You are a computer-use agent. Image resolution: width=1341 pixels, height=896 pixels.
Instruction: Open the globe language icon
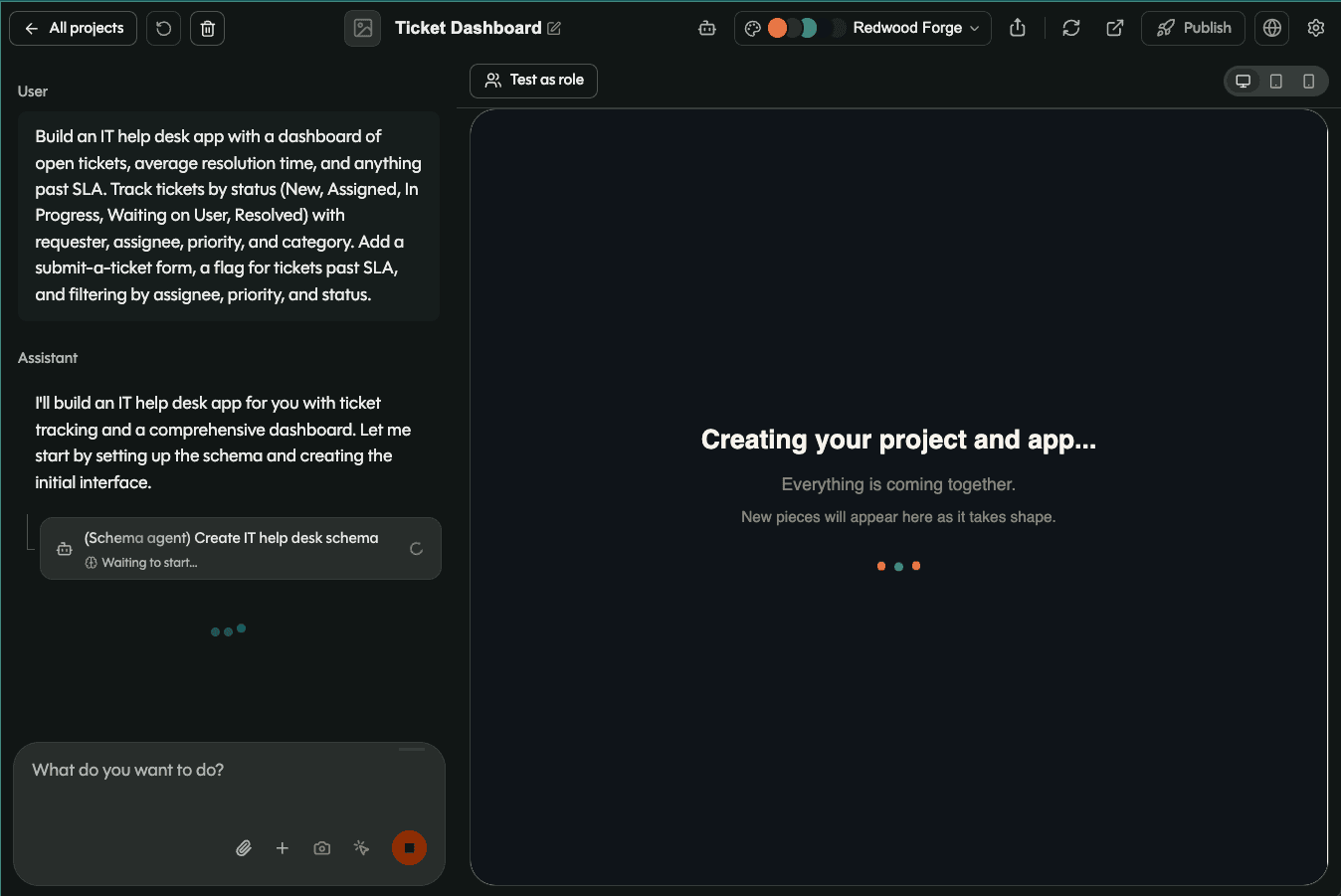point(1272,28)
